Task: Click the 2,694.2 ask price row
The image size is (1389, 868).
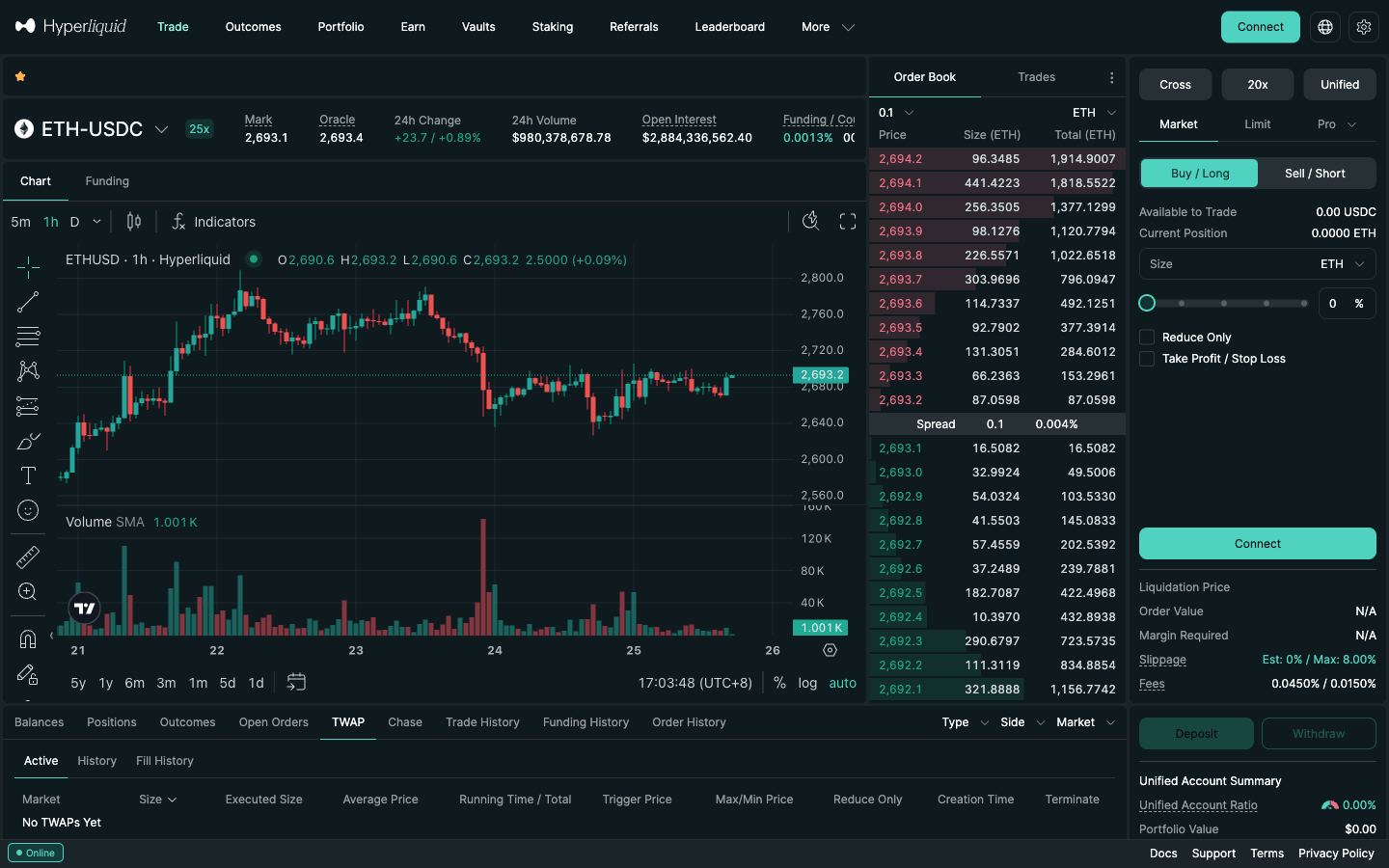Action: coord(997,159)
